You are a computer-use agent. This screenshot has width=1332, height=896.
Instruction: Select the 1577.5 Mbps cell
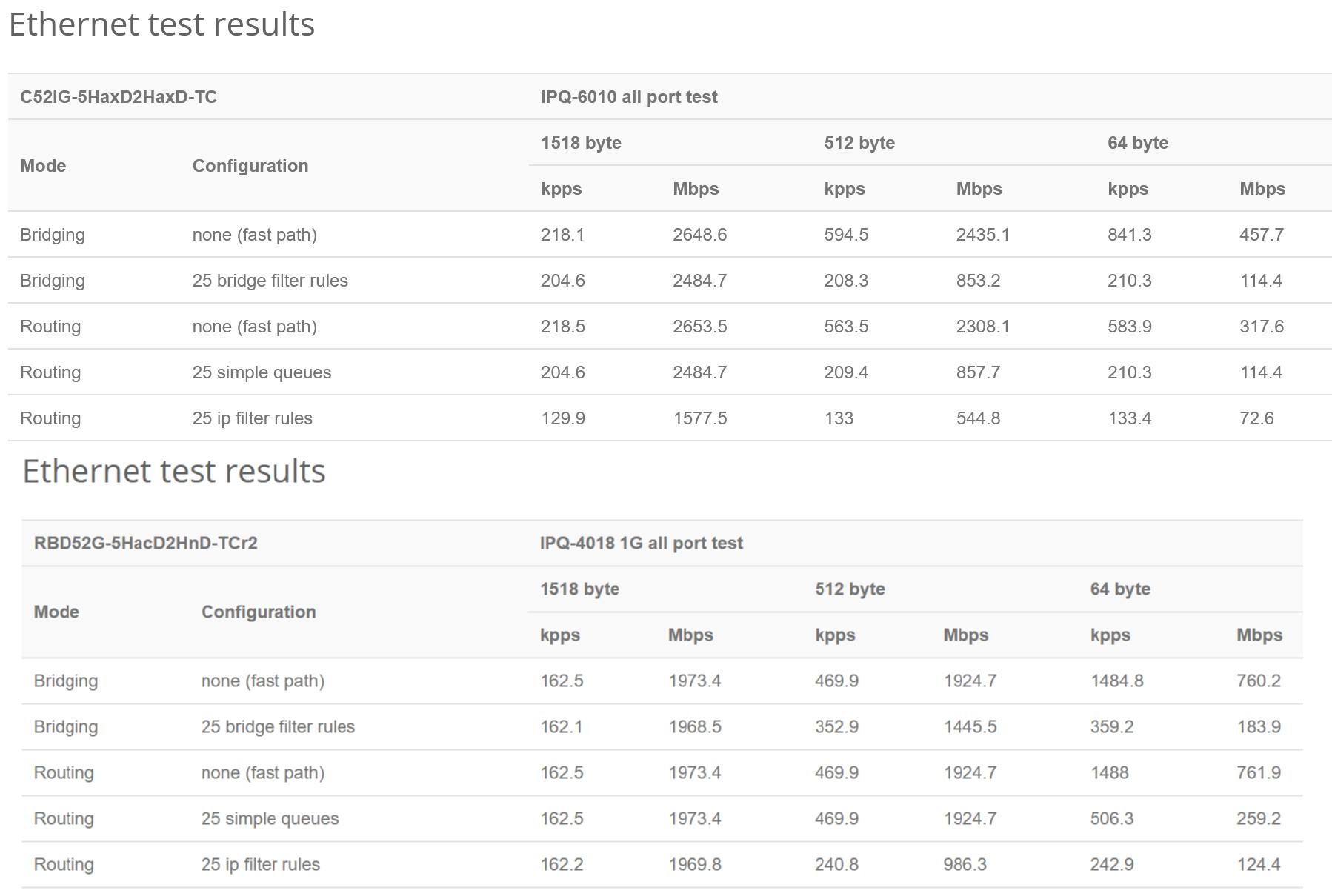(x=699, y=418)
